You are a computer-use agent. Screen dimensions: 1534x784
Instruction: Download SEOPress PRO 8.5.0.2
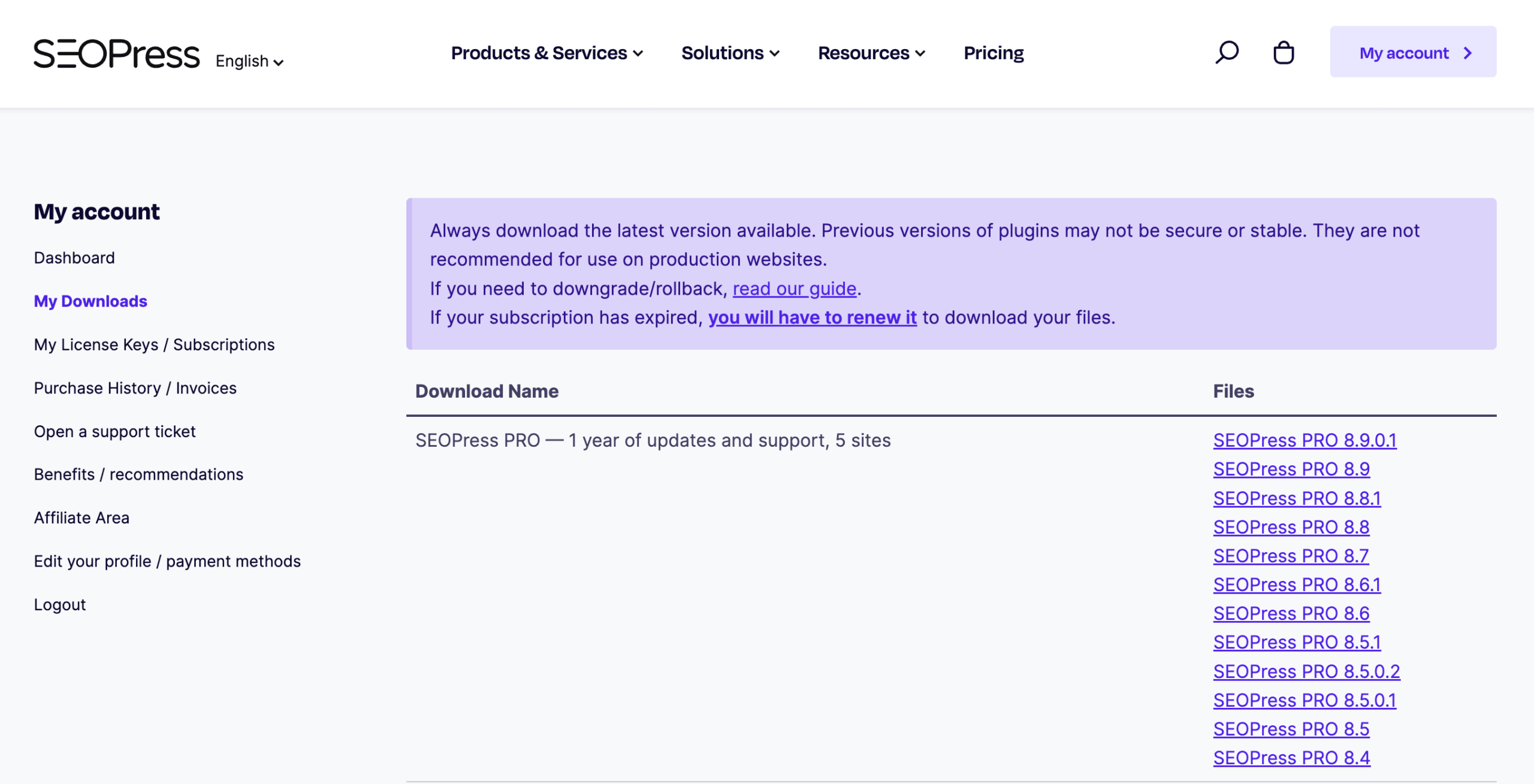pyautogui.click(x=1306, y=671)
